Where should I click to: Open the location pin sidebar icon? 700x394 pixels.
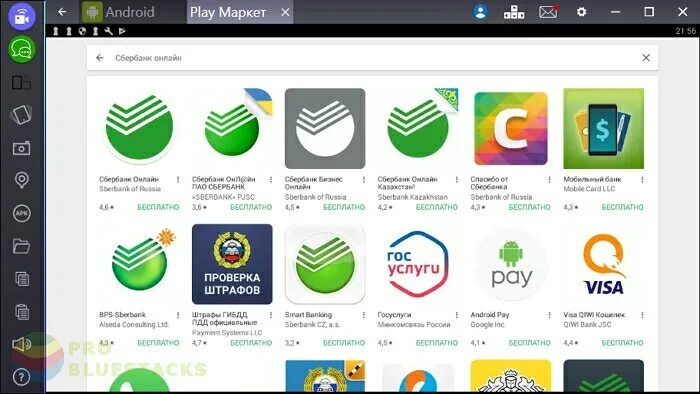point(21,180)
